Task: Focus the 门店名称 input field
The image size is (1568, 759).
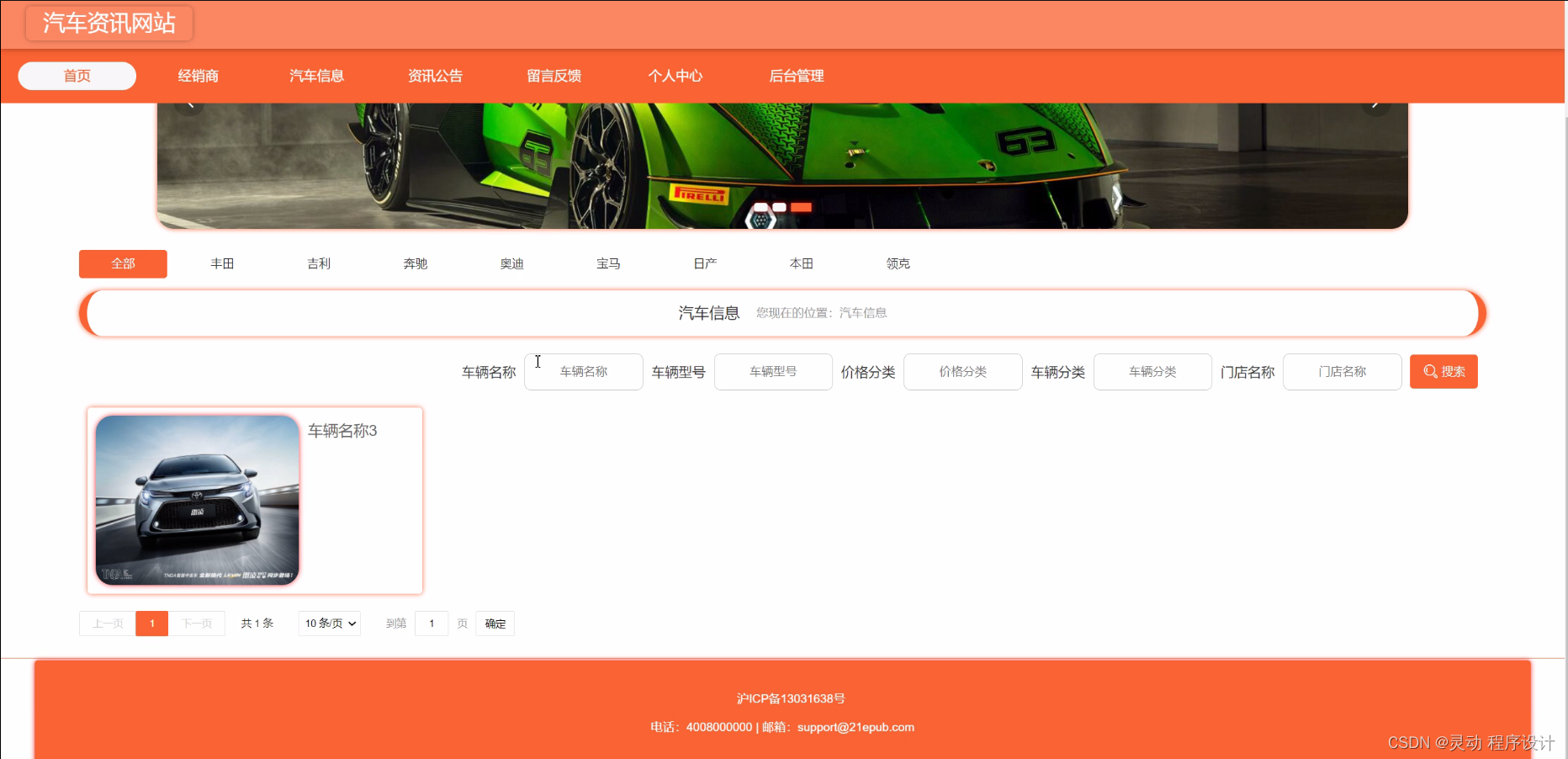Action: point(1343,372)
